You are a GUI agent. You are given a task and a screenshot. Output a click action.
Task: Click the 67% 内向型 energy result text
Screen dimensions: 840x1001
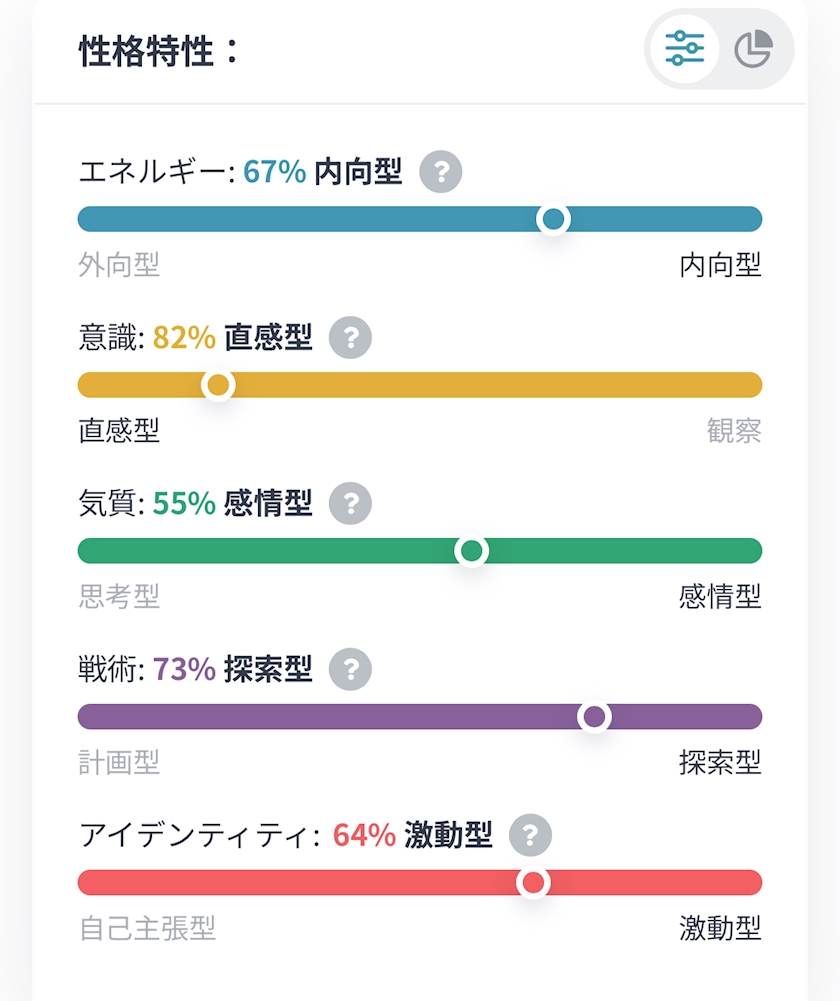tap(322, 172)
